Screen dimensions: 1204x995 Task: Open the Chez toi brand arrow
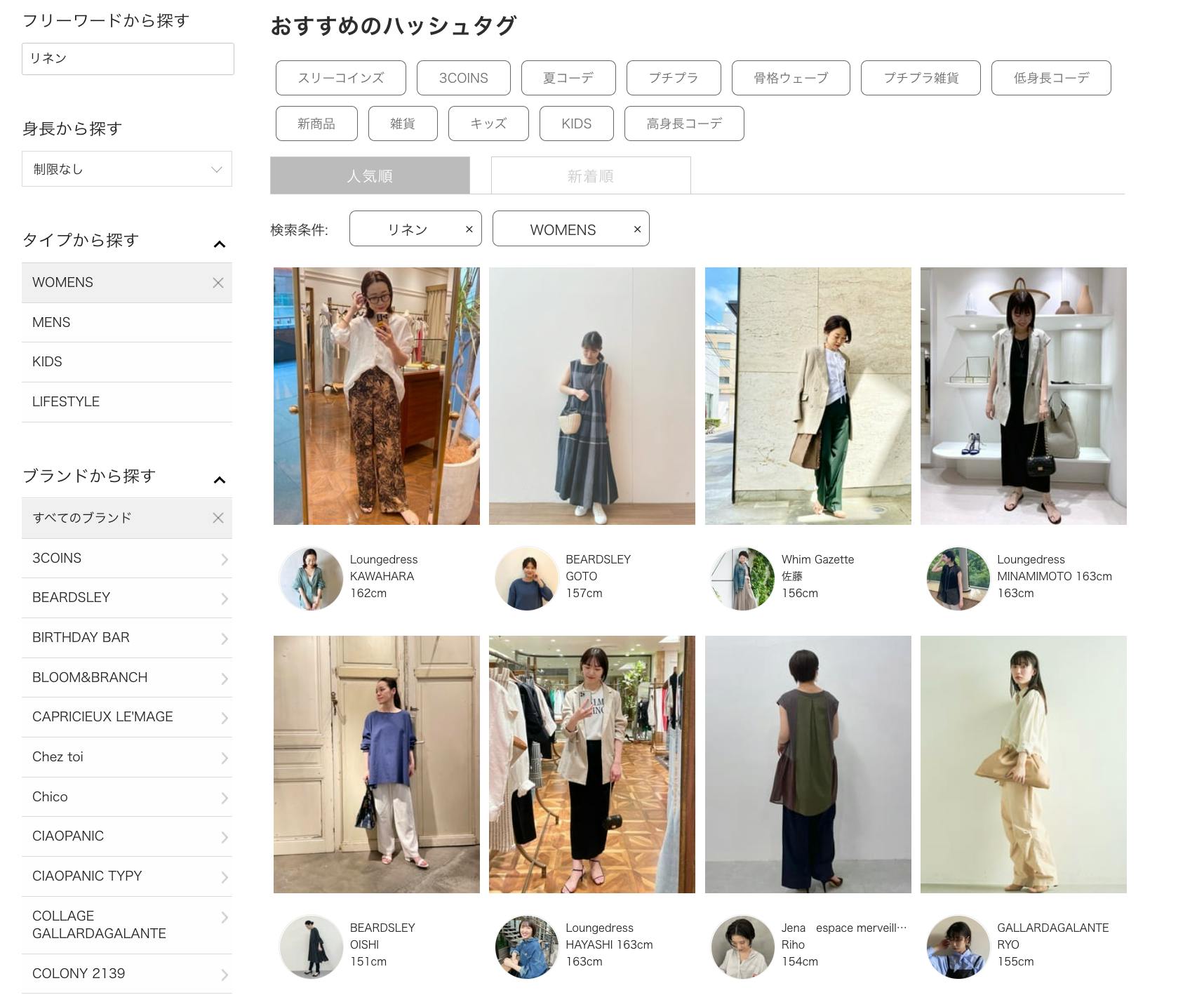point(225,758)
